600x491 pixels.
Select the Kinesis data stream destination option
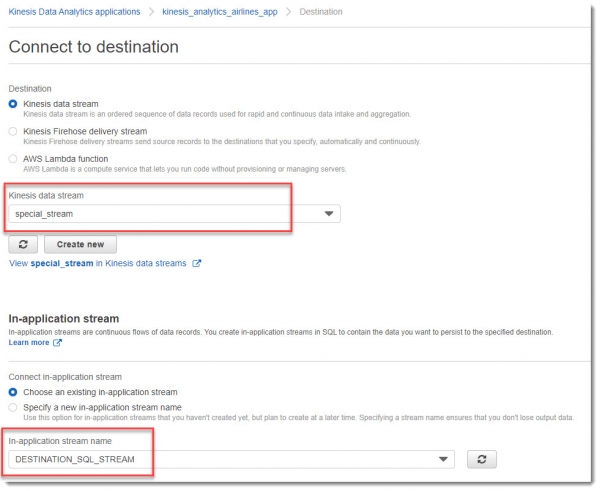pos(13,103)
